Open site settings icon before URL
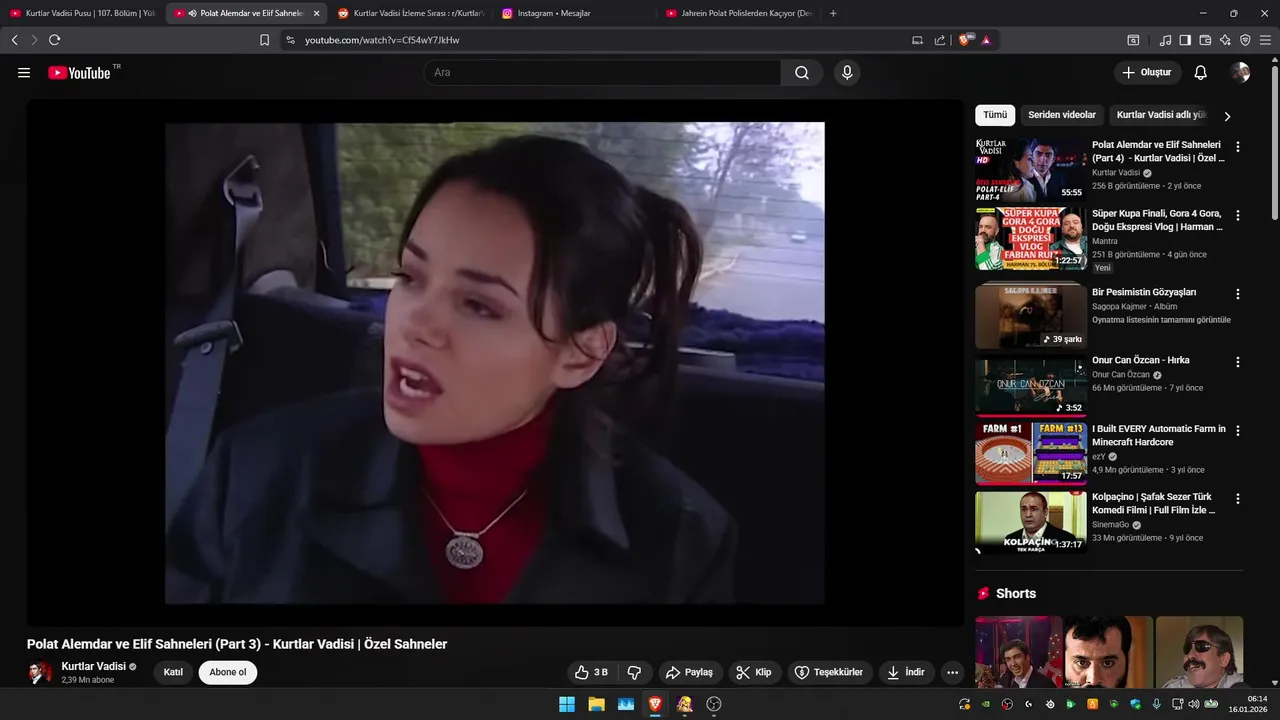This screenshot has height=720, width=1280. pyautogui.click(x=290, y=40)
